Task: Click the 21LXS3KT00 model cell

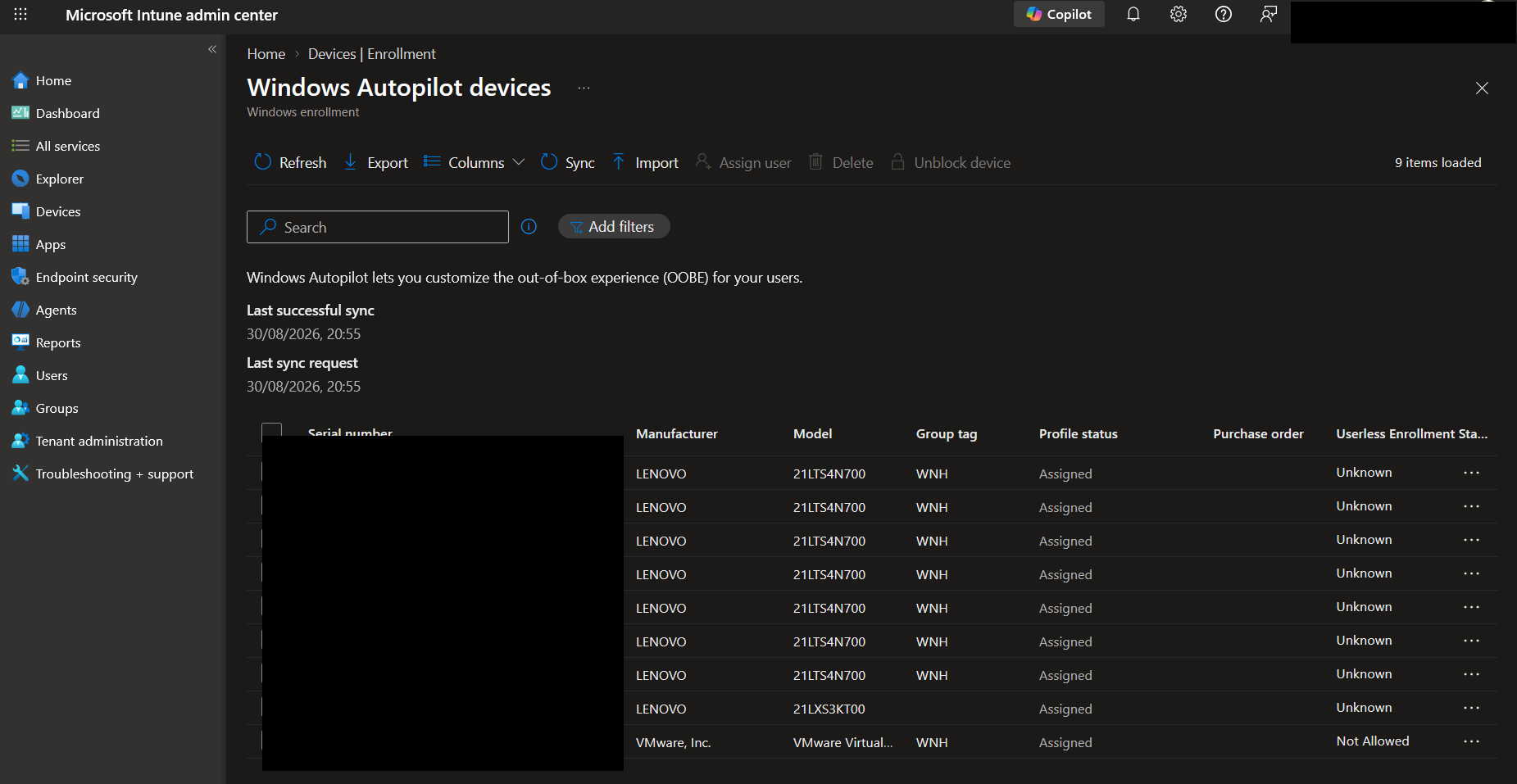Action: 829,709
